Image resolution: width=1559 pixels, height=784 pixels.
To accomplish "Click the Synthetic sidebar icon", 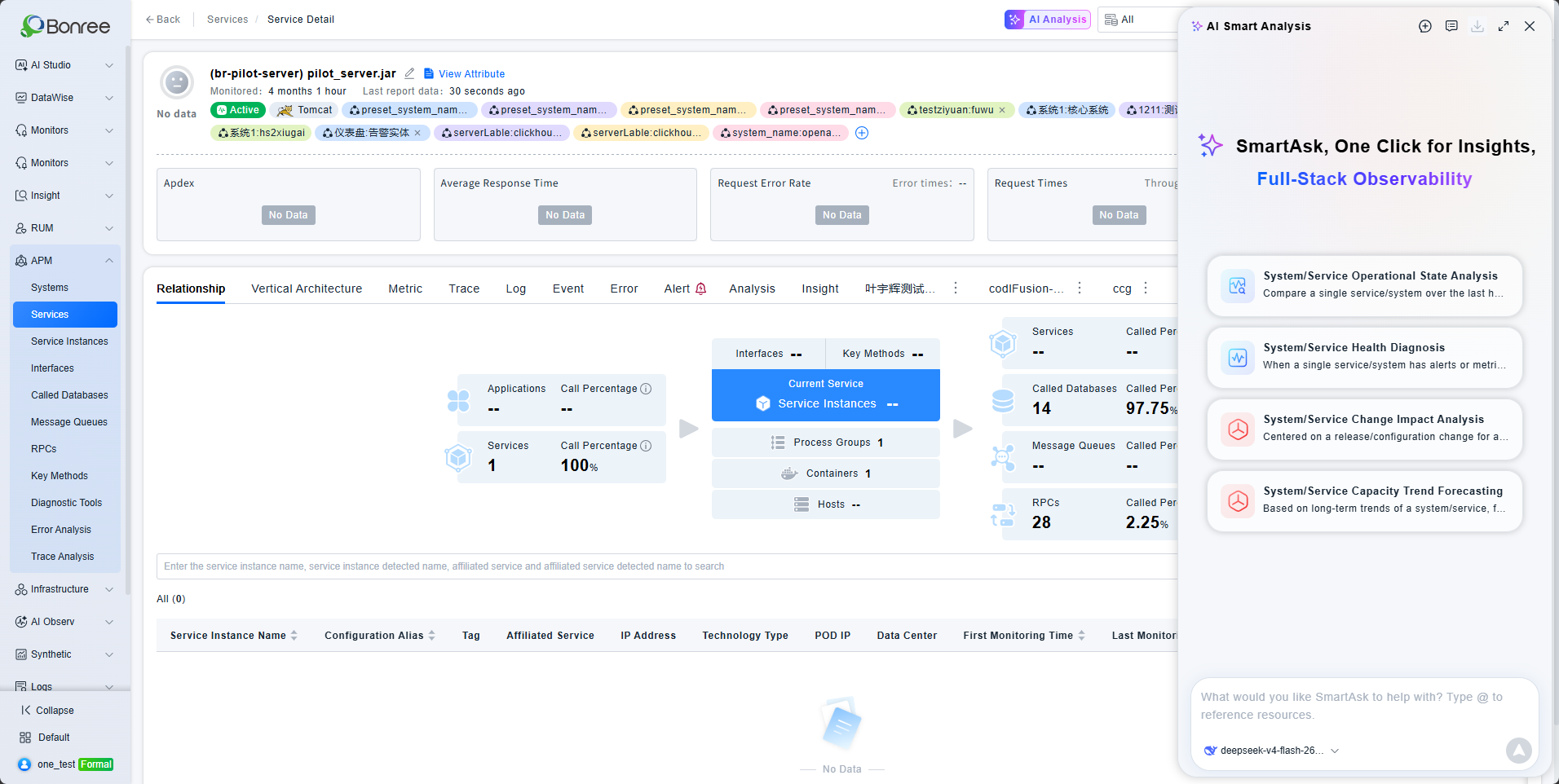I will pos(21,654).
